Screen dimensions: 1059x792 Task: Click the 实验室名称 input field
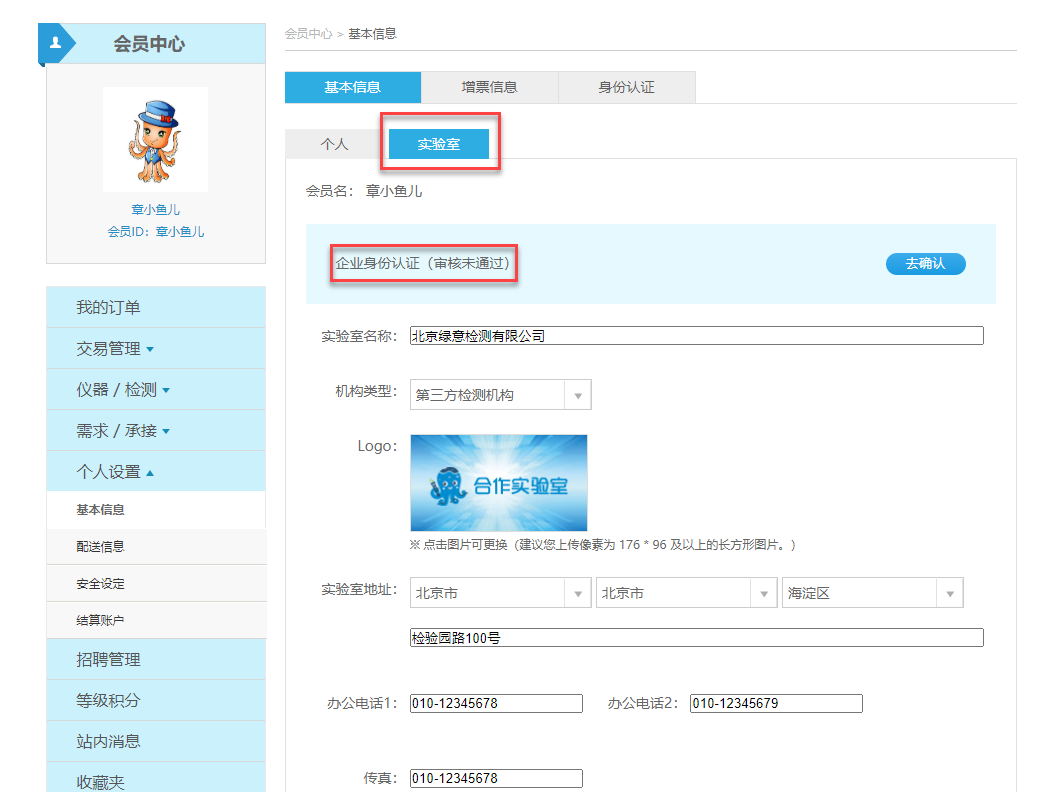tap(696, 336)
